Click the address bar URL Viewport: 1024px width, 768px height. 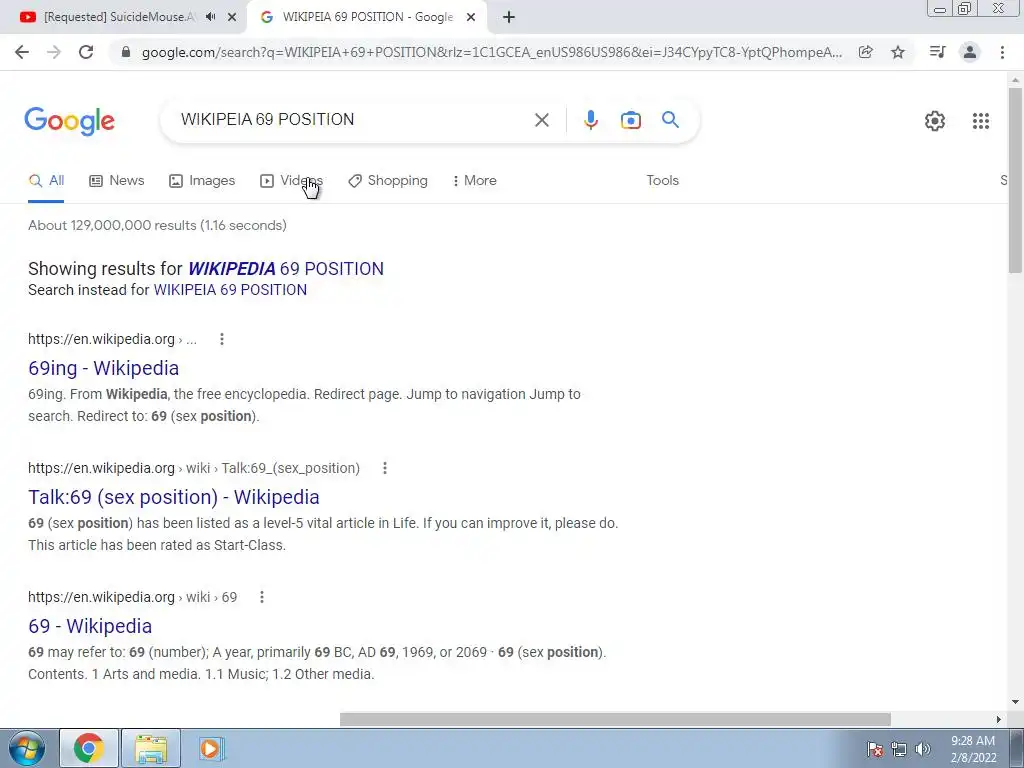(x=492, y=52)
